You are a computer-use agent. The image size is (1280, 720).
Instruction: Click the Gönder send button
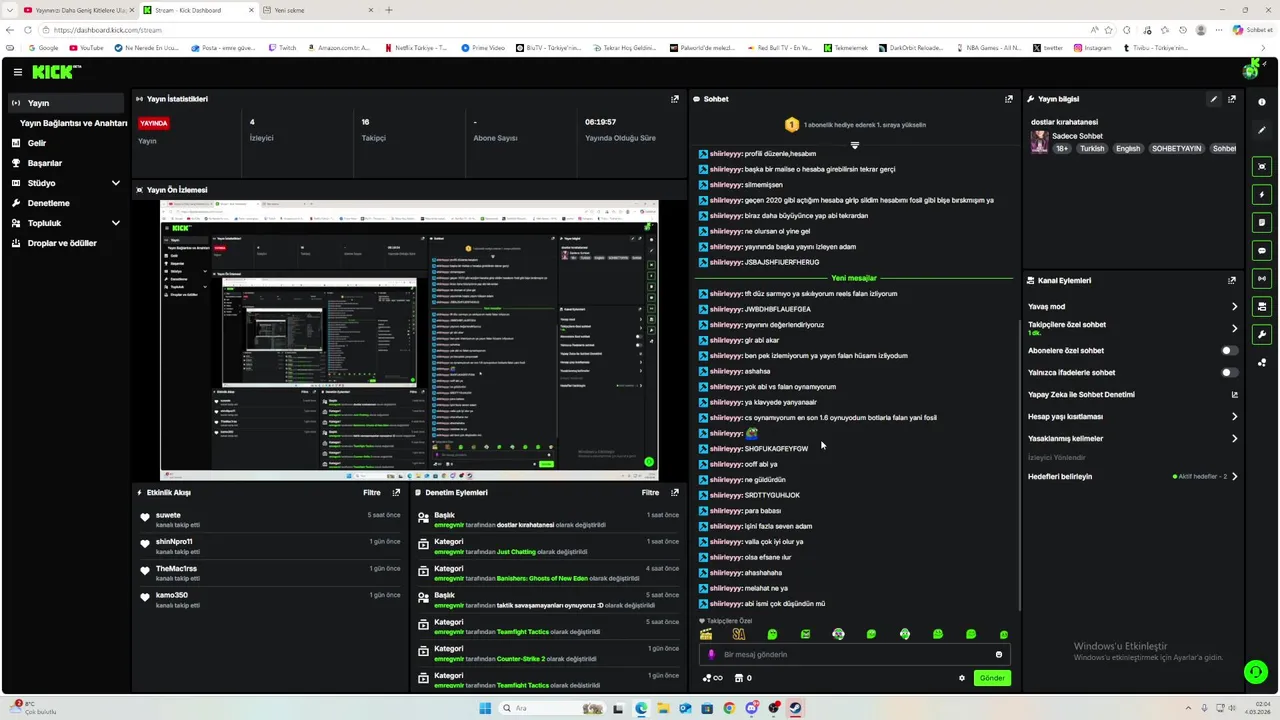point(992,678)
